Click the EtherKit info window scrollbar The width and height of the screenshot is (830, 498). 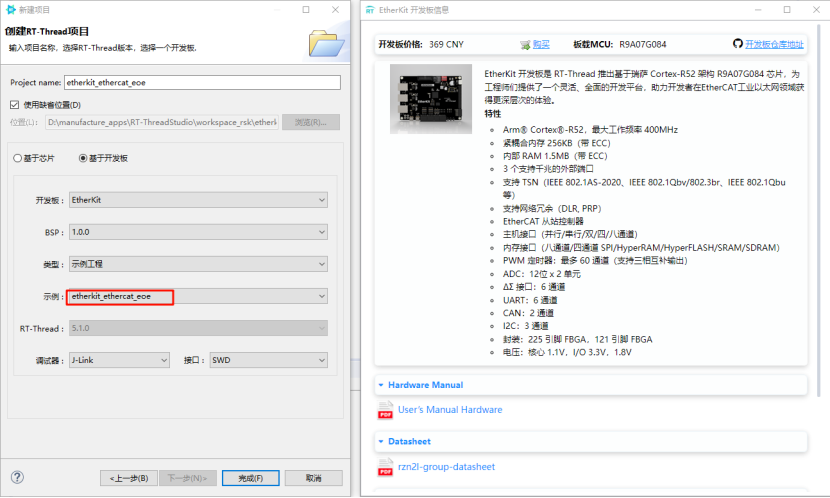coord(819,212)
